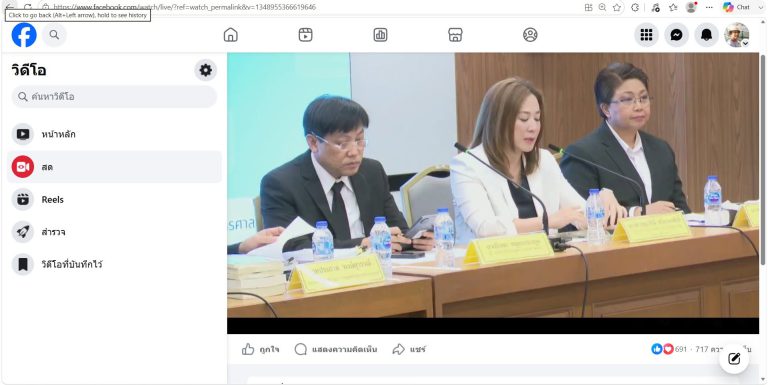Open the nine-dot menu grid icon
Screen dimensions: 768x385
pyautogui.click(x=646, y=35)
